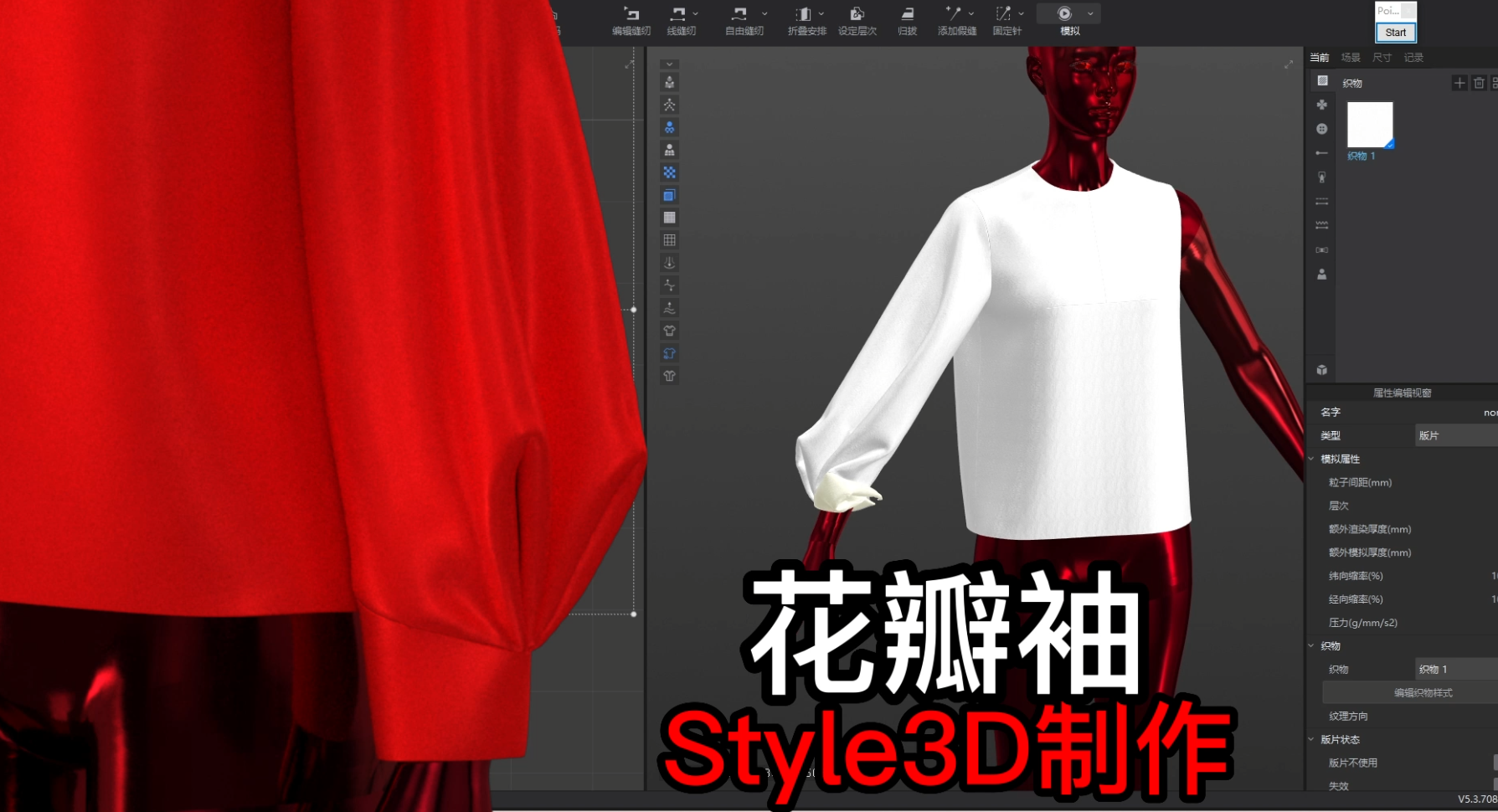Screen dimensions: 1498x812
Task: Click the Start button
Action: 1396,33
